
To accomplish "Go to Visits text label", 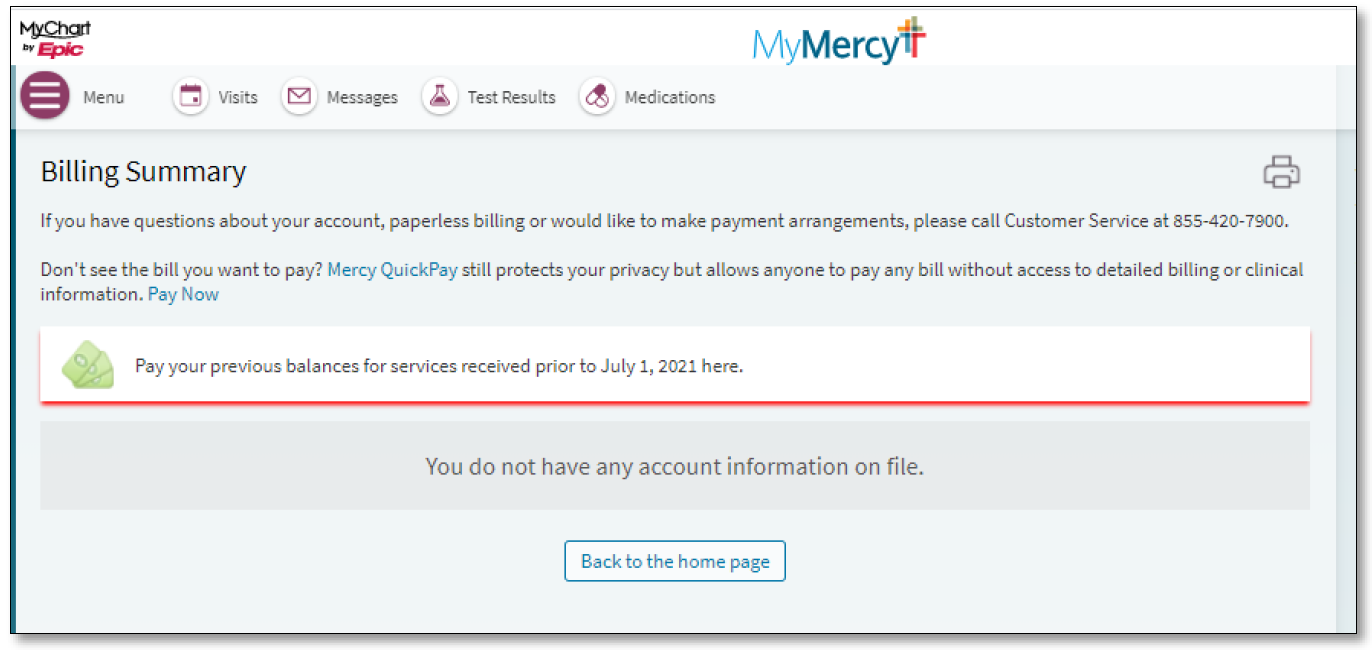I will pyautogui.click(x=238, y=97).
